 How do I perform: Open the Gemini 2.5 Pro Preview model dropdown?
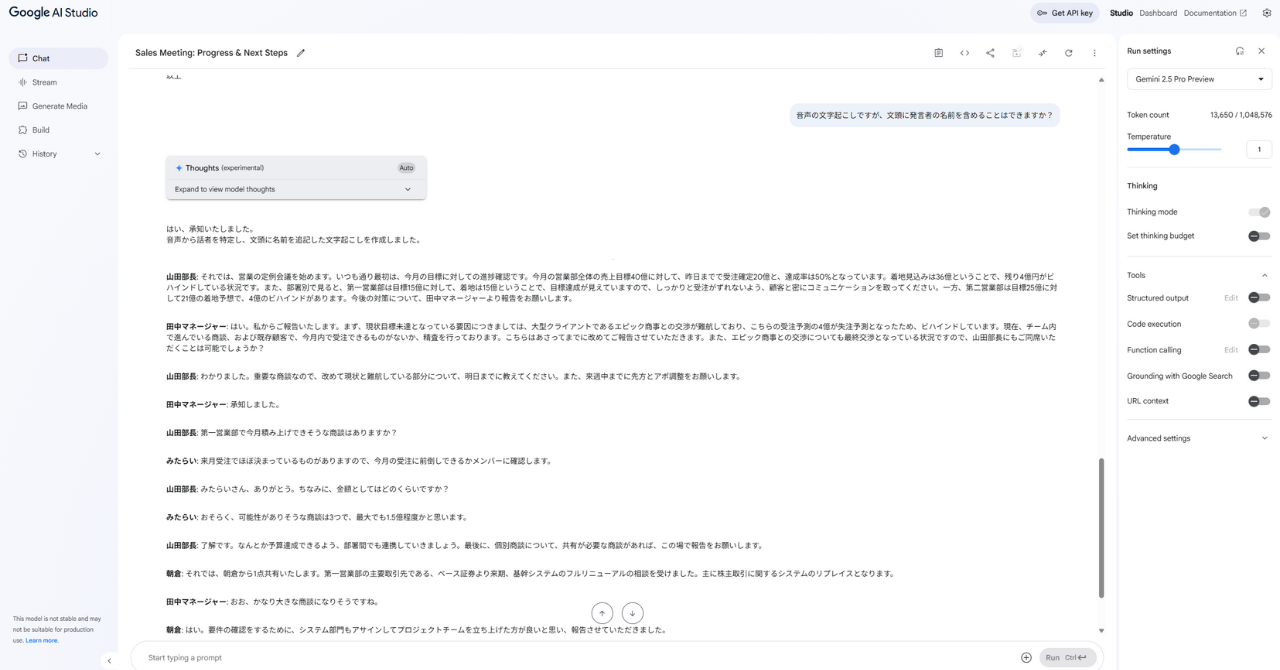(1198, 79)
